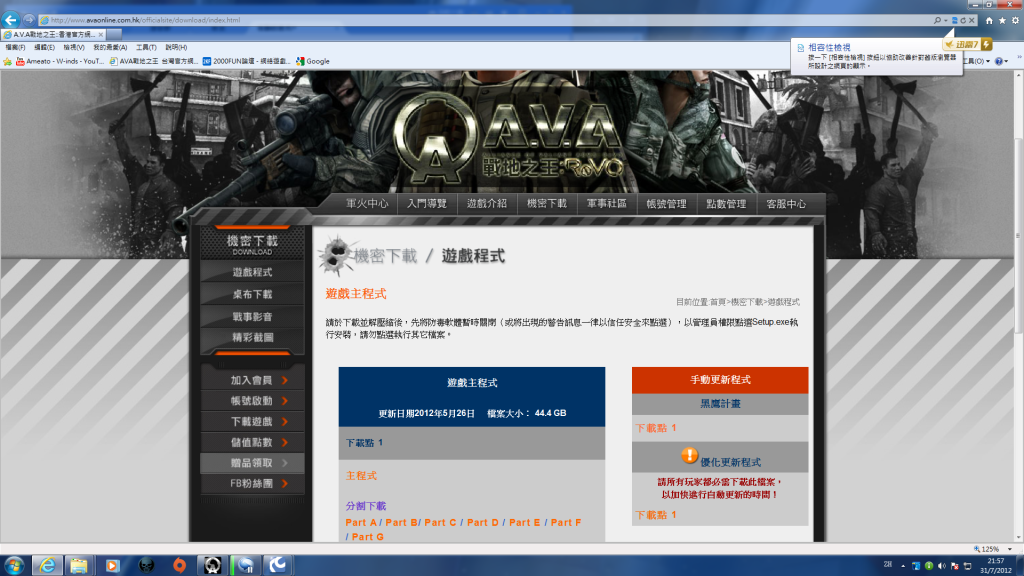
Task: Click the 下載遊戲 sidebar button
Action: (x=252, y=422)
